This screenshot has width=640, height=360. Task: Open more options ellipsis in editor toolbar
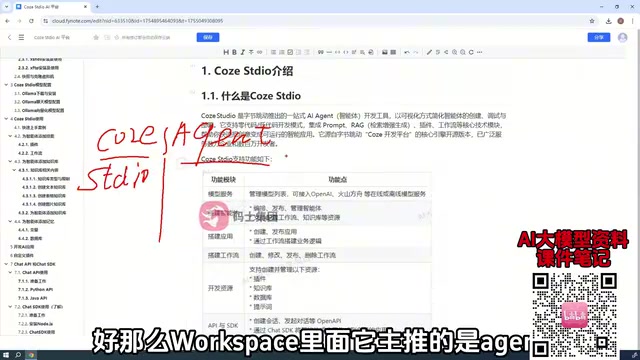click(x=480, y=52)
